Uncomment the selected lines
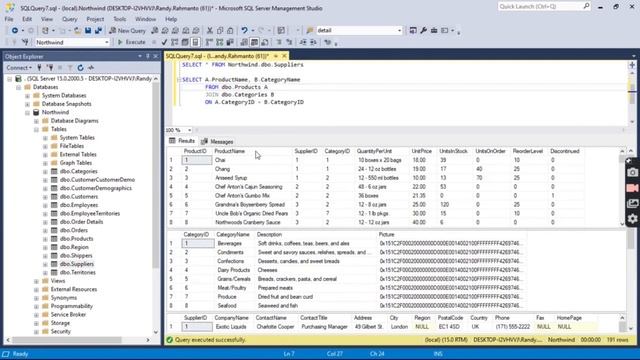This screenshot has width=640, height=360. coord(289,42)
